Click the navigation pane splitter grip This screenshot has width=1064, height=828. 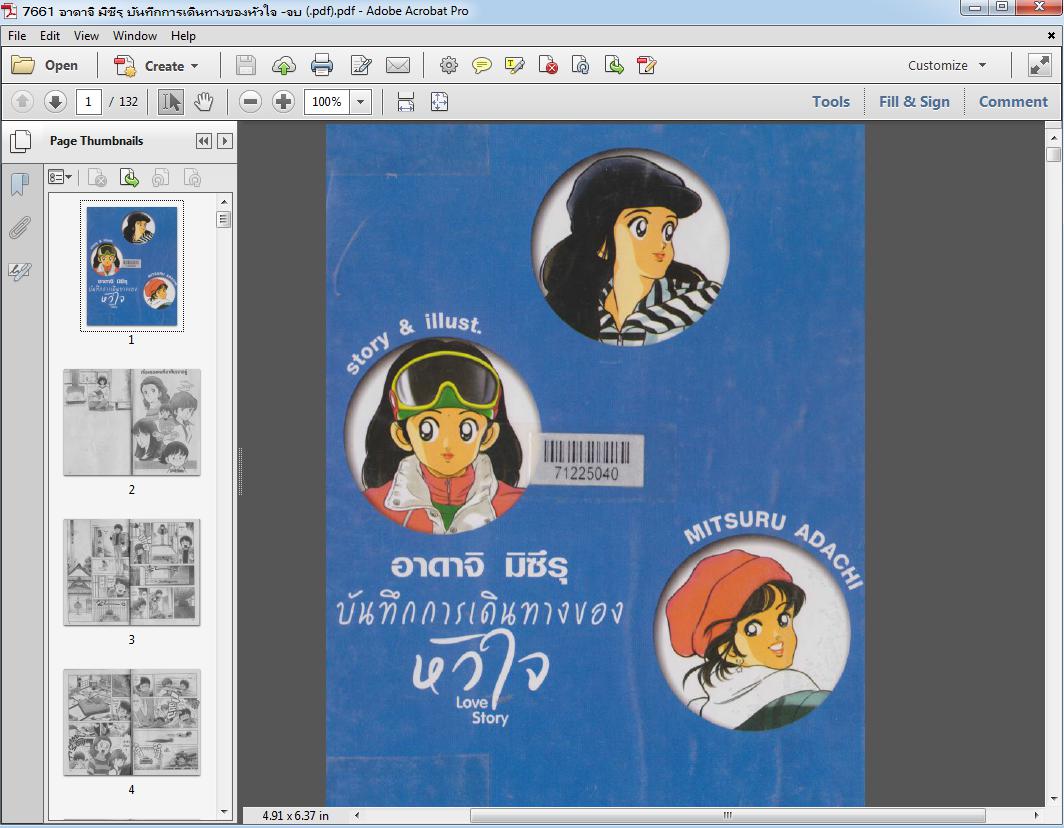240,471
